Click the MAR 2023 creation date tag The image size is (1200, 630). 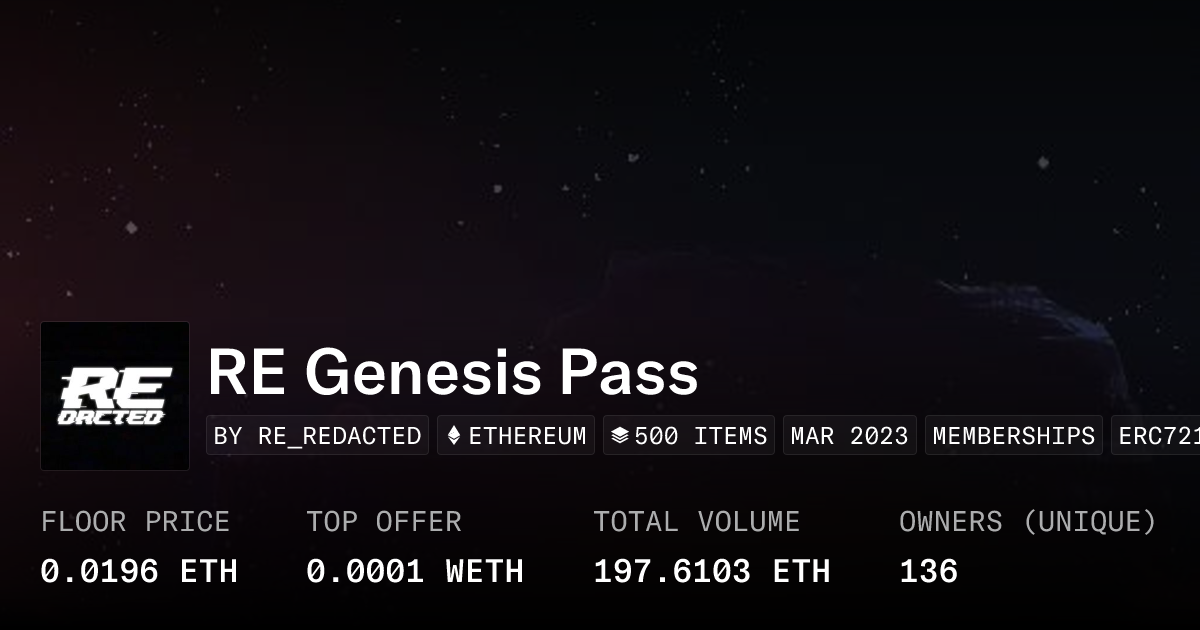pyautogui.click(x=849, y=436)
